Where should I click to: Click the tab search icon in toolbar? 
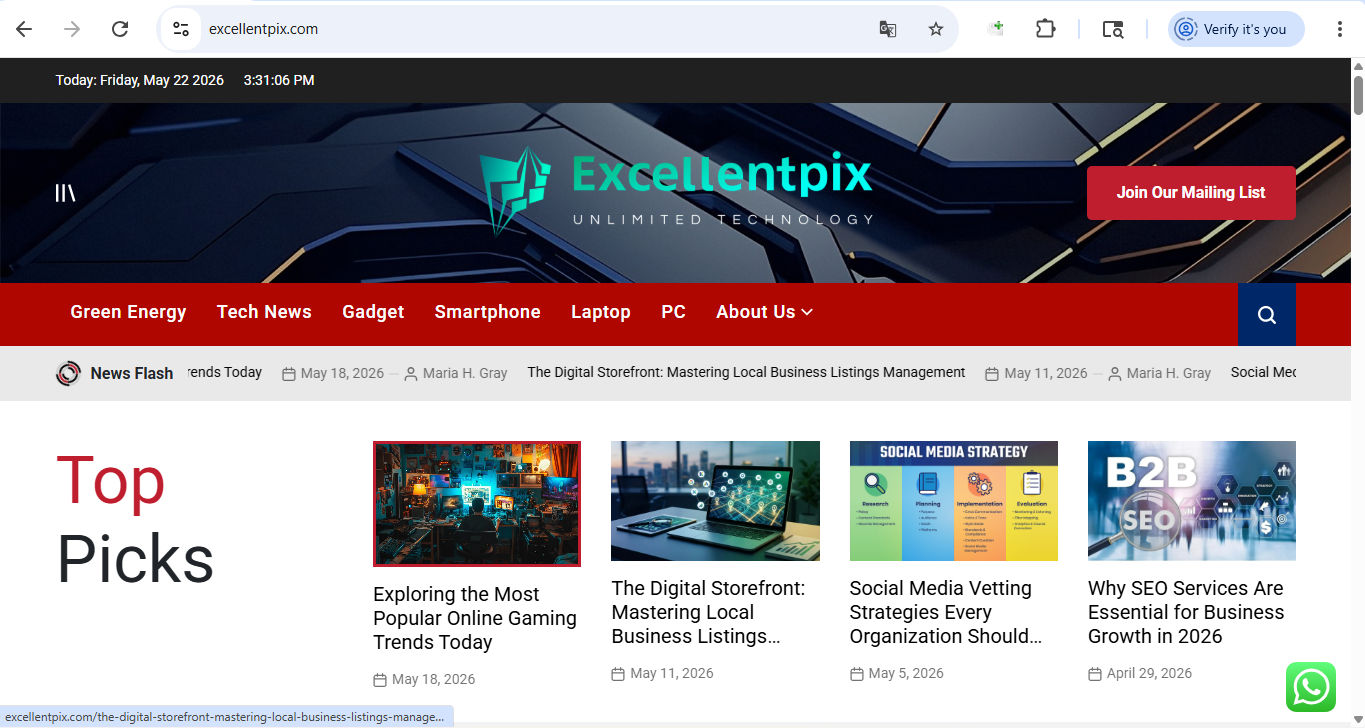tap(1113, 29)
